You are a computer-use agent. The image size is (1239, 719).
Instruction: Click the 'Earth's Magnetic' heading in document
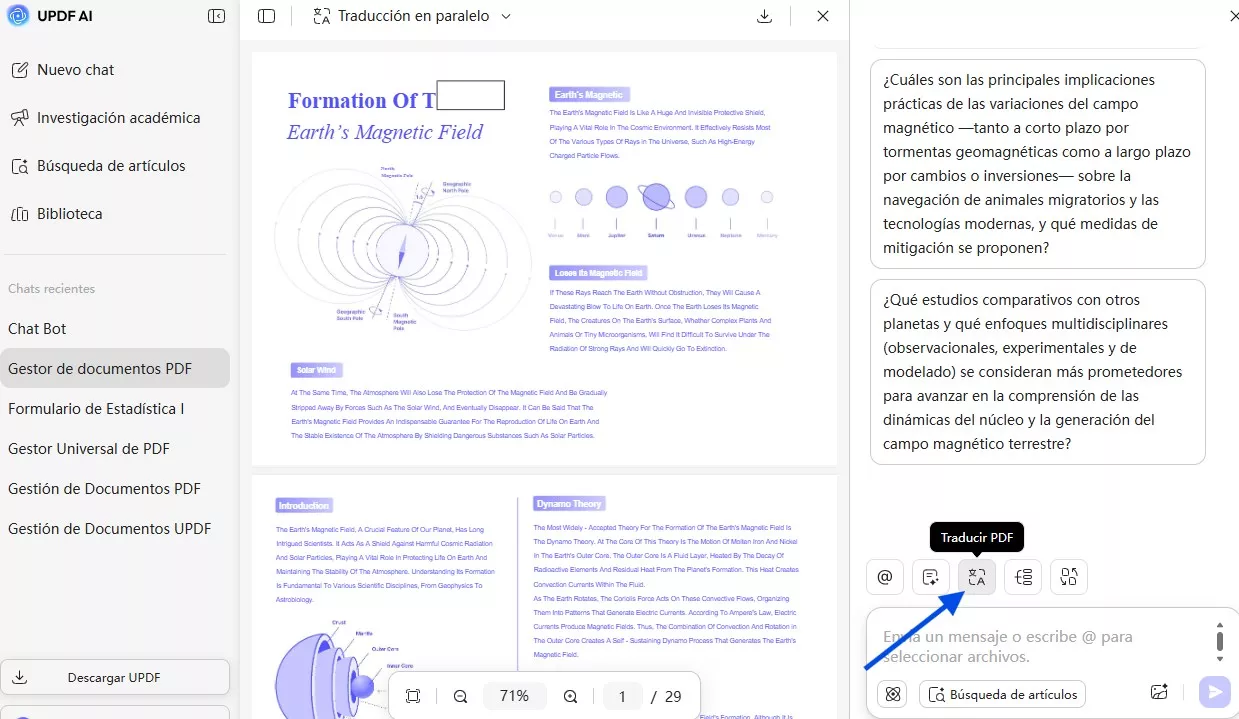[x=589, y=95]
